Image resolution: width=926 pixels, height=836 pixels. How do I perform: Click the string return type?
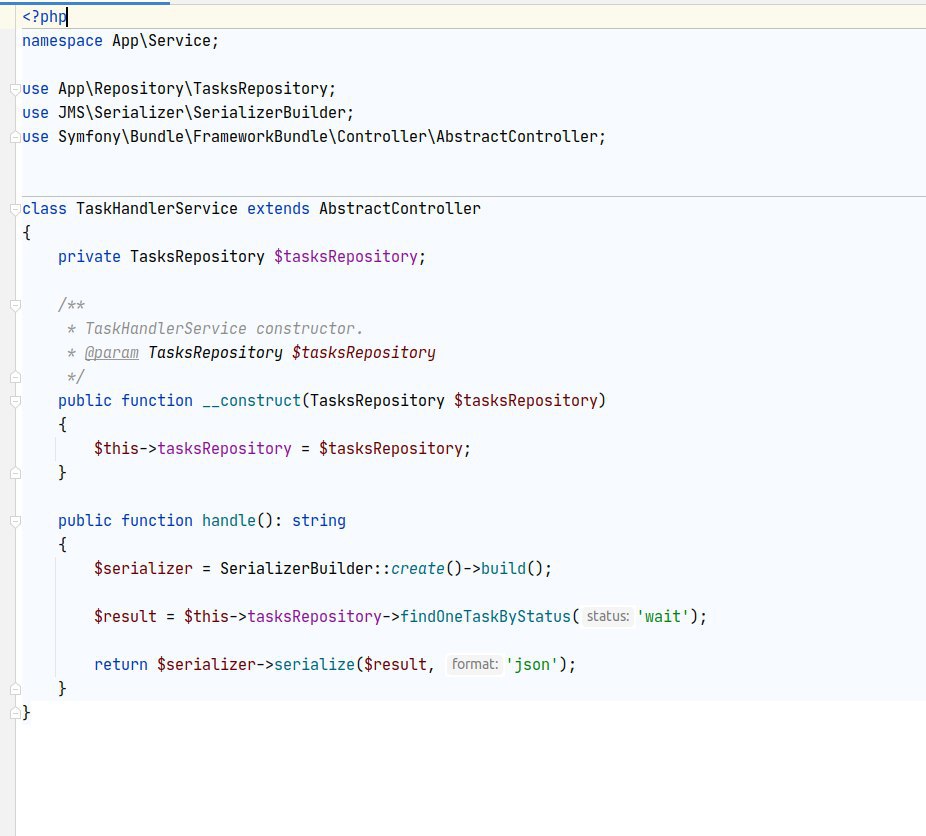(318, 521)
